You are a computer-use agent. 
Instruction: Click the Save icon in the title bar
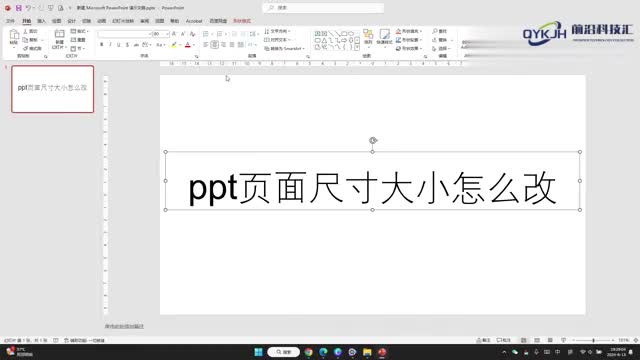(18, 8)
